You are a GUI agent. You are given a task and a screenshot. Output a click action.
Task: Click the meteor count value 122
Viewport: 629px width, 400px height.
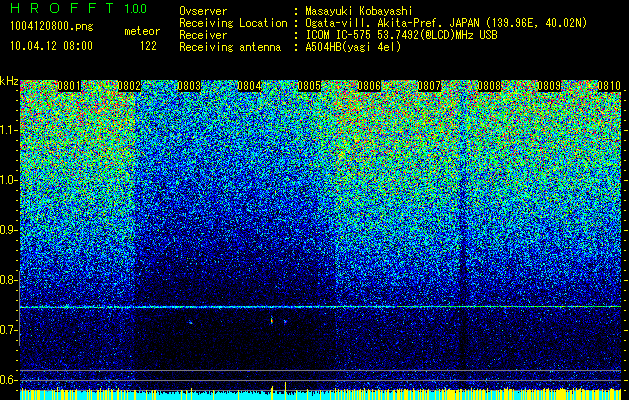148,46
